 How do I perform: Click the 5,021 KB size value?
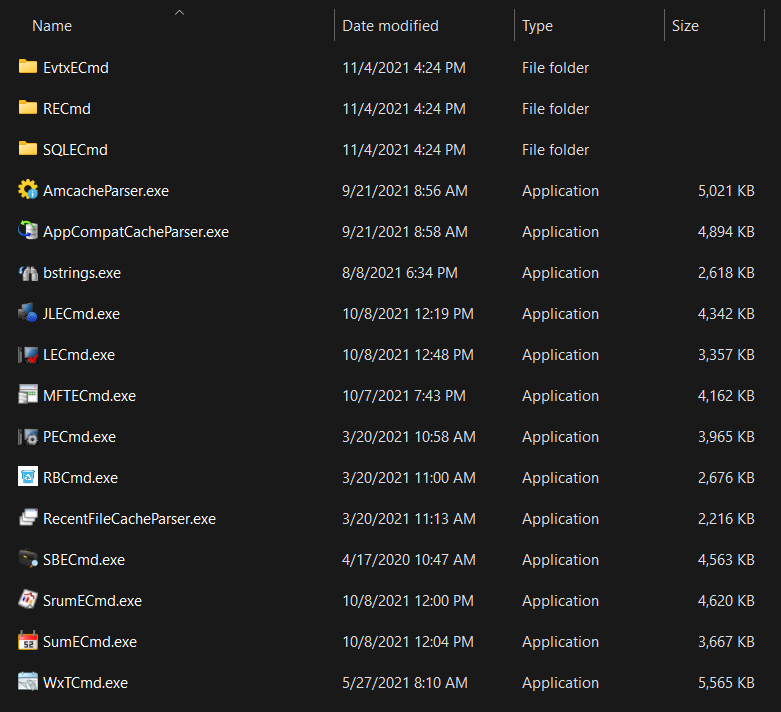point(726,191)
